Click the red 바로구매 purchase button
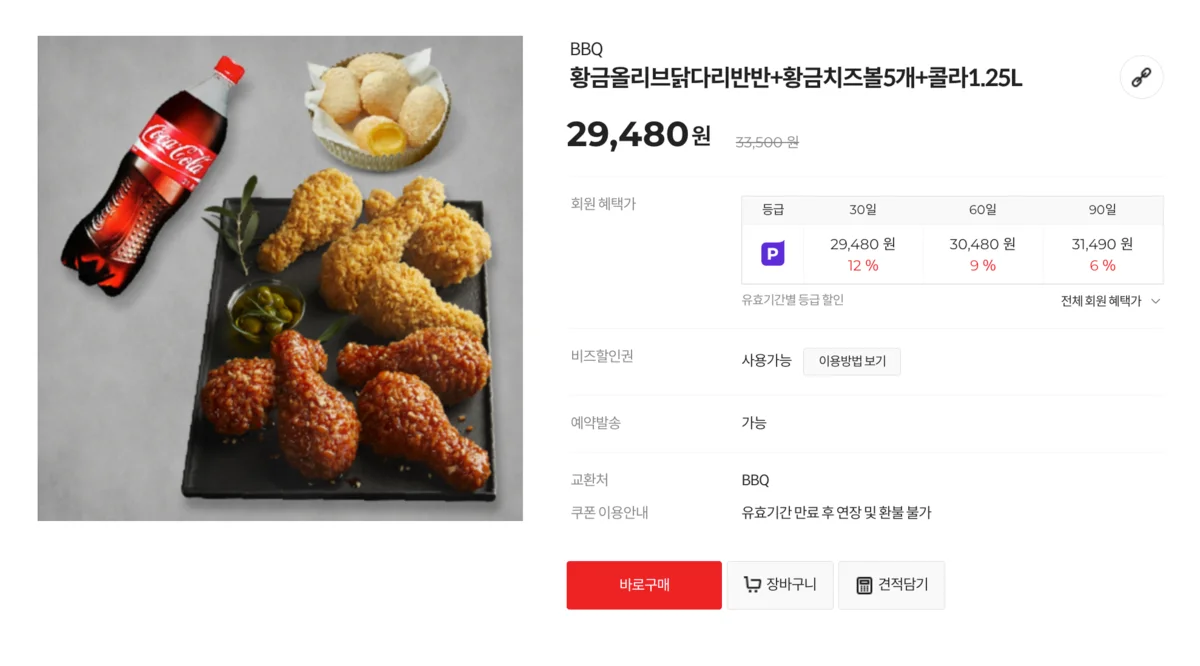The height and width of the screenshot is (666, 1200). click(644, 585)
